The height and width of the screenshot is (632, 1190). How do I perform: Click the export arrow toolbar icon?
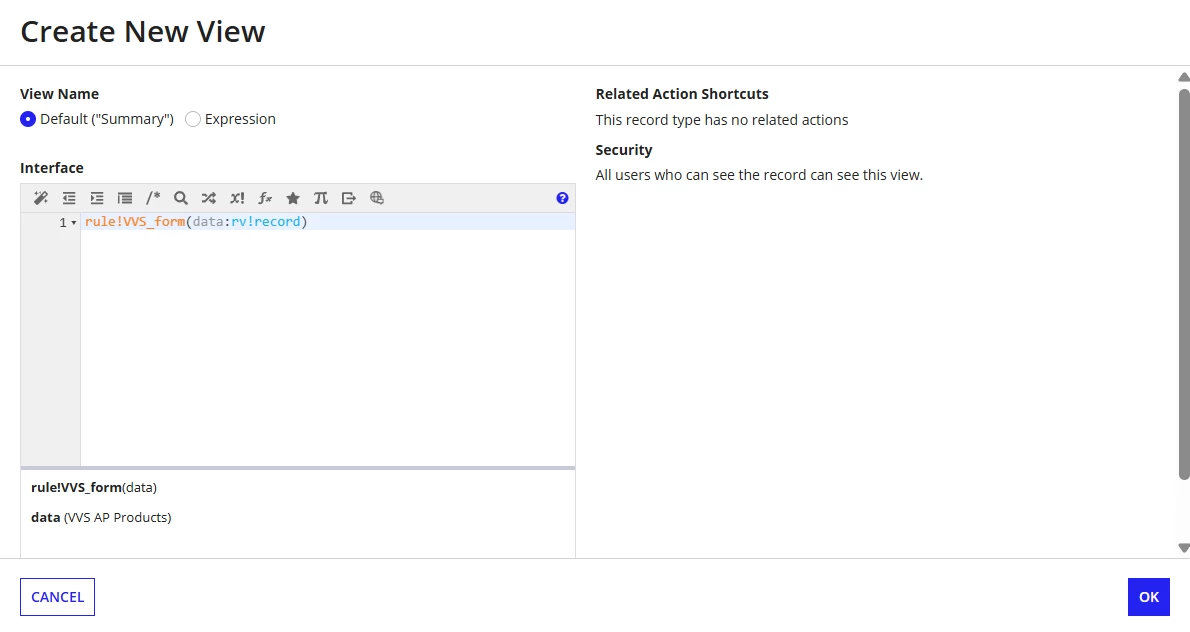348,198
